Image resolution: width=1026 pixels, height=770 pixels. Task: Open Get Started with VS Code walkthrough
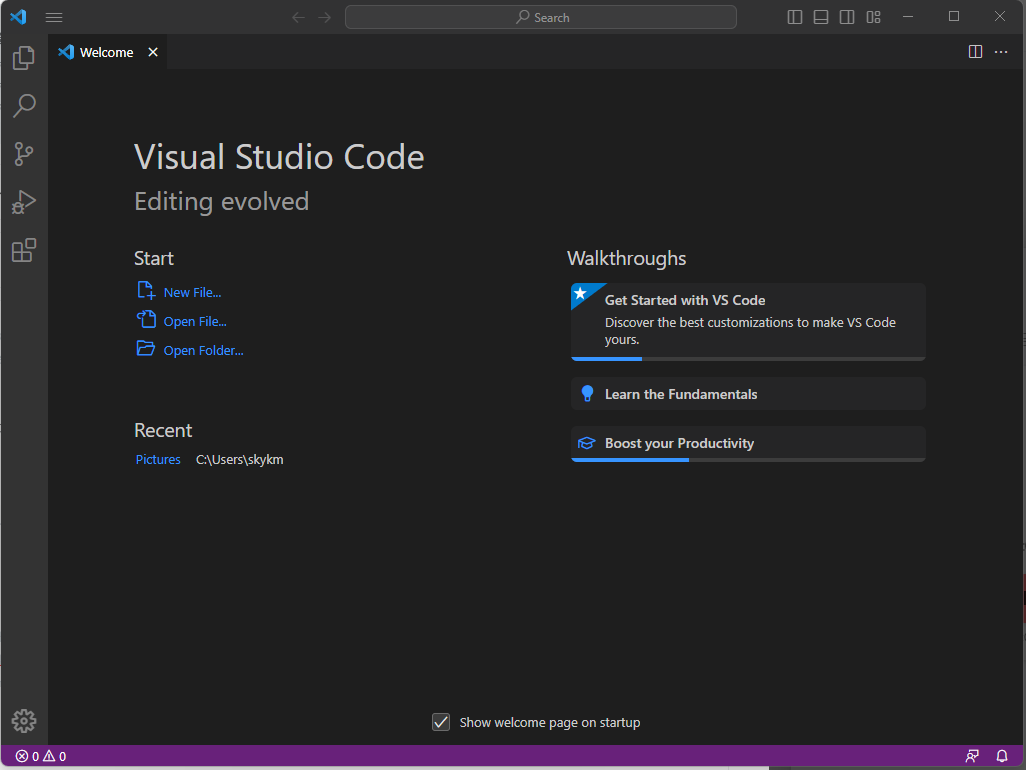(748, 321)
